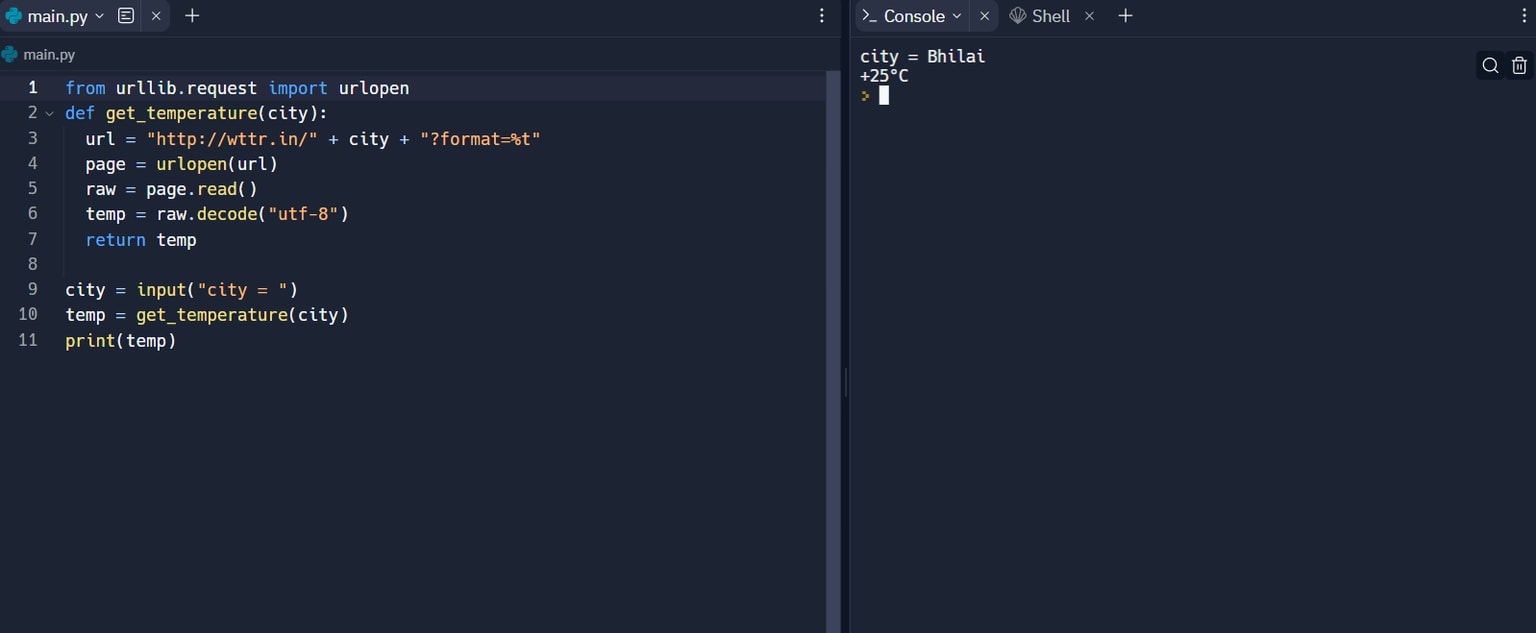
Task: Click the "http://wttr.in/" string literal
Action: (x=232, y=139)
